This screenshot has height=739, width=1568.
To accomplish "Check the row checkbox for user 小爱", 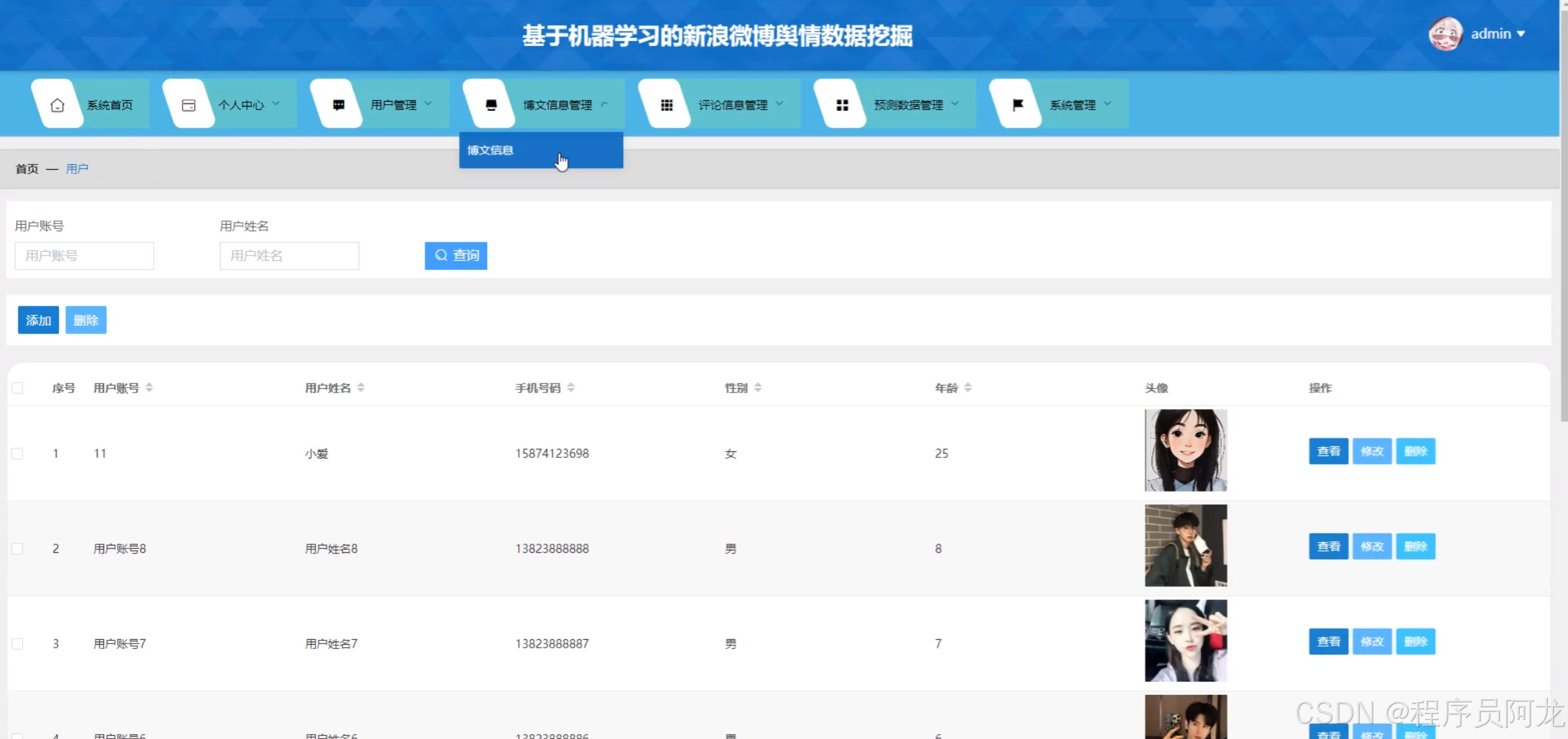I will 18,454.
